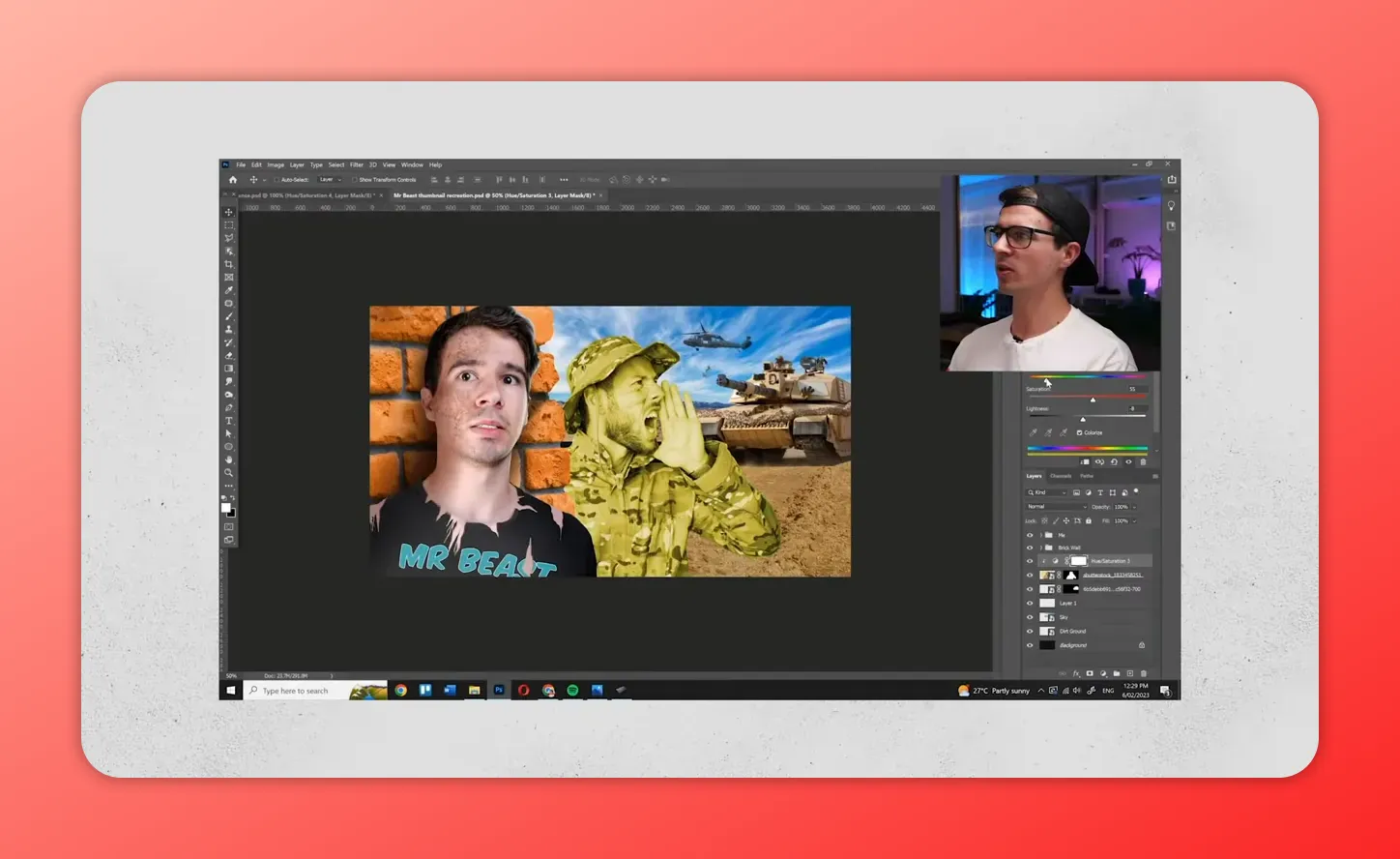This screenshot has width=1400, height=859.
Task: Open the Window menu
Action: (x=412, y=165)
